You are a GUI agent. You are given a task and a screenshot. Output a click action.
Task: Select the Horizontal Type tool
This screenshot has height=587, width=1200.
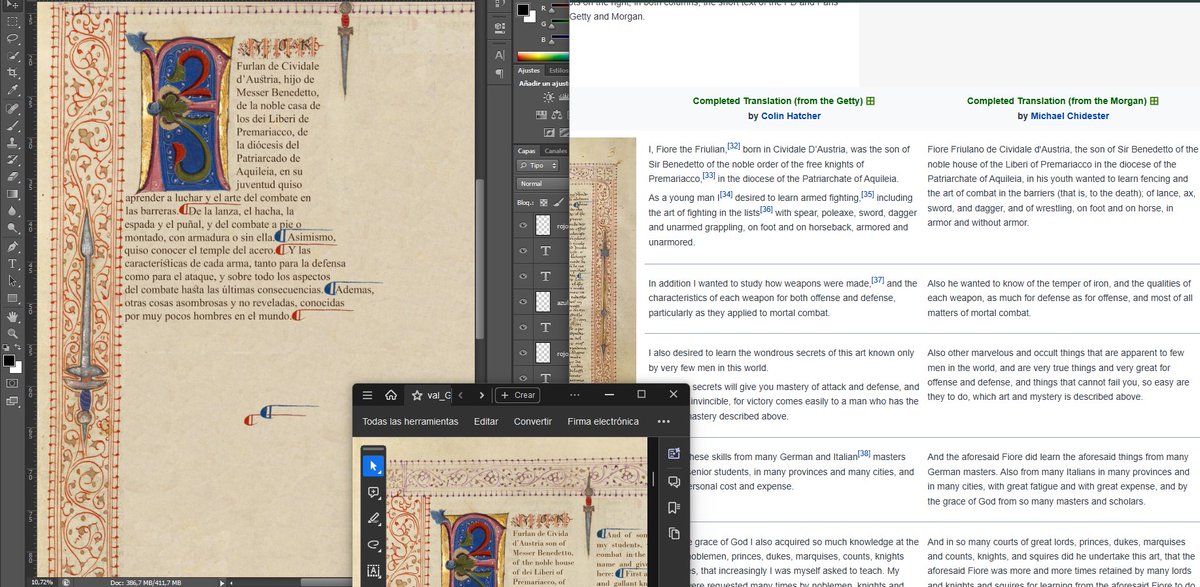pyautogui.click(x=13, y=263)
